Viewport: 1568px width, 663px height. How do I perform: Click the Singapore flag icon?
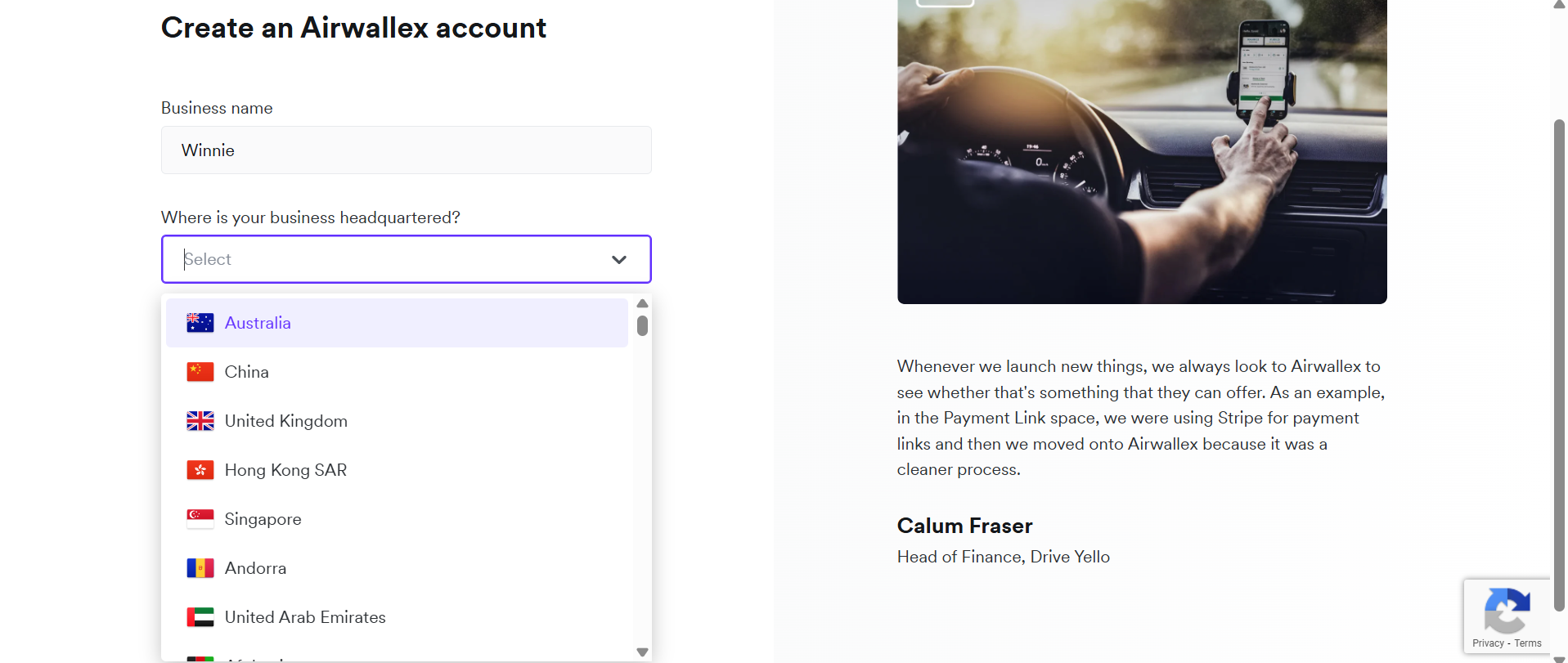click(x=200, y=519)
